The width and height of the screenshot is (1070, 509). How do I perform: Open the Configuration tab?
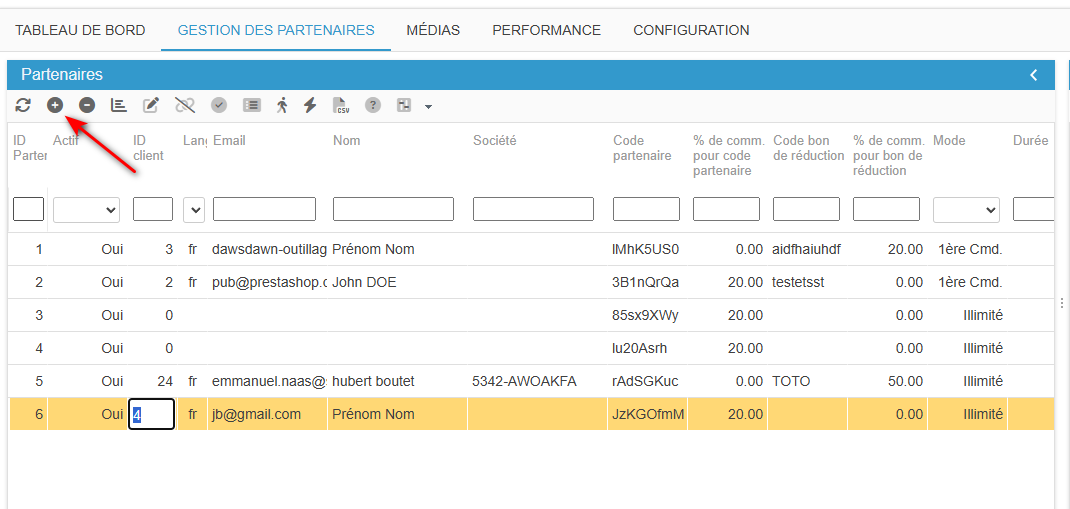[691, 30]
